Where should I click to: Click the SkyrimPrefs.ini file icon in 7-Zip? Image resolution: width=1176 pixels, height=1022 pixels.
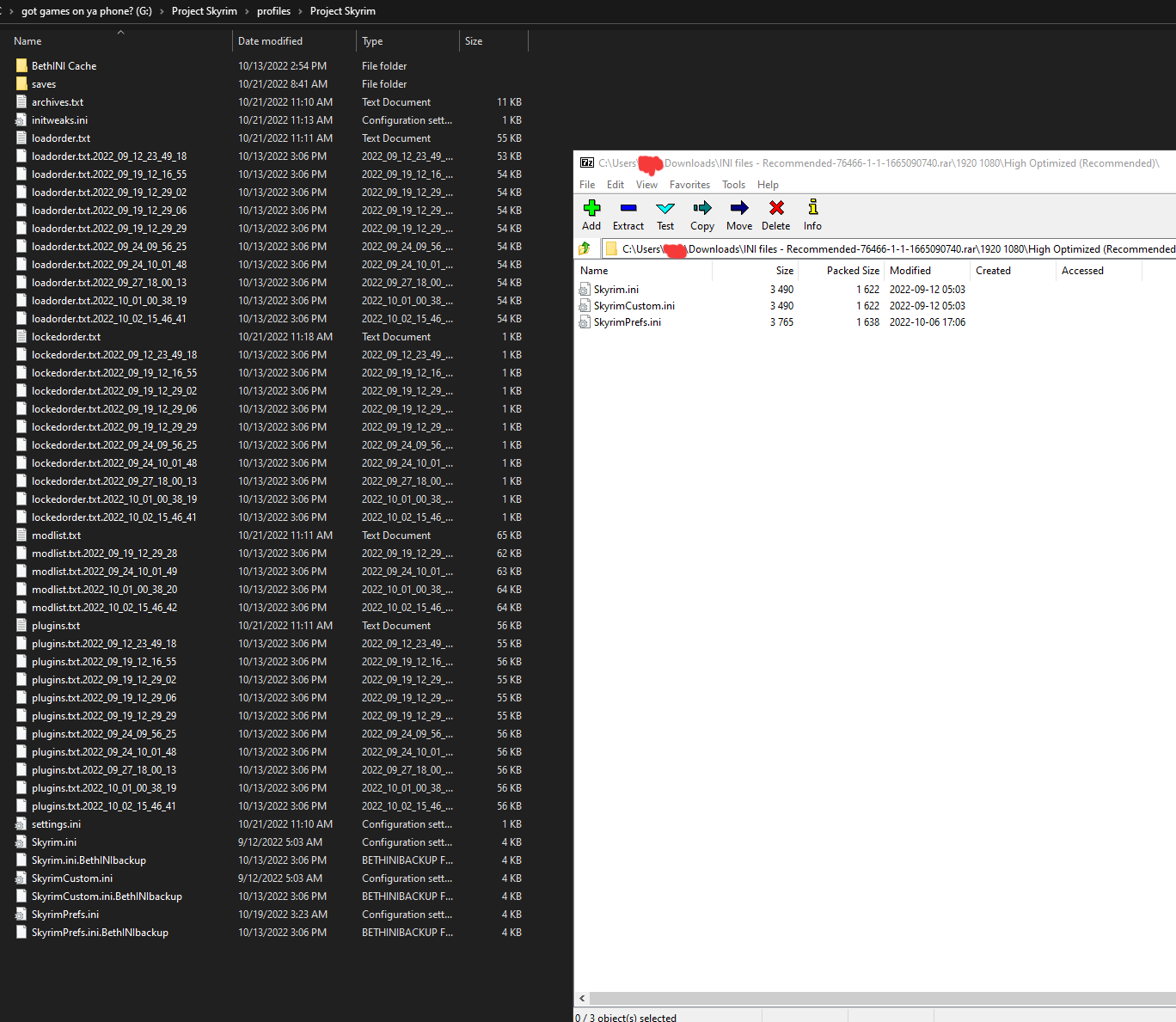(585, 322)
